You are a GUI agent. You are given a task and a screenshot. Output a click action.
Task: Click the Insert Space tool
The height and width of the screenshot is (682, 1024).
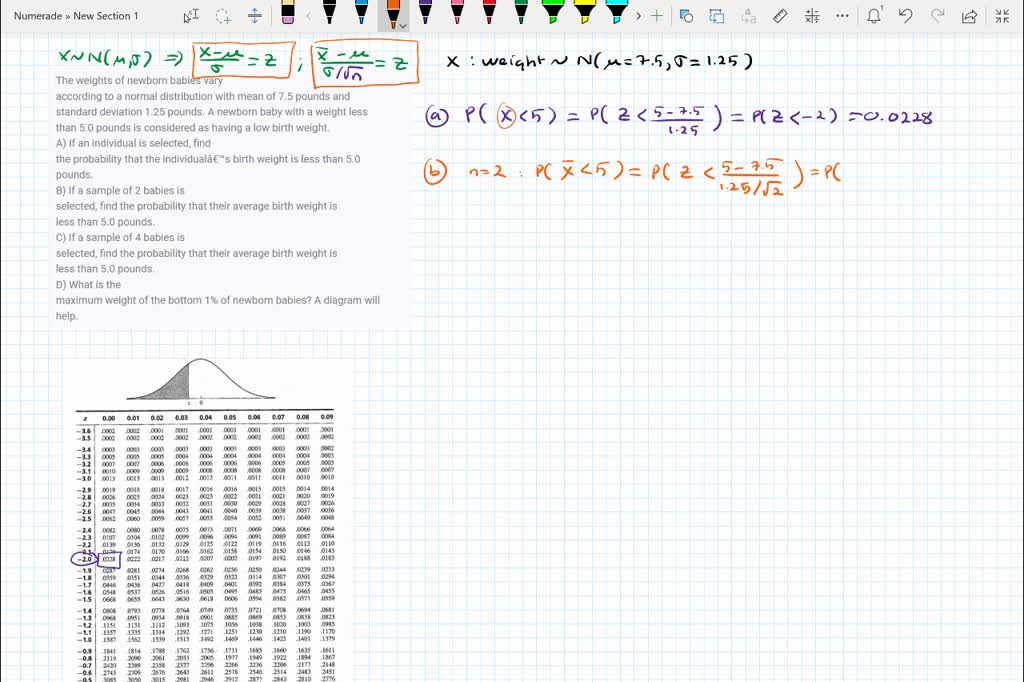point(255,15)
